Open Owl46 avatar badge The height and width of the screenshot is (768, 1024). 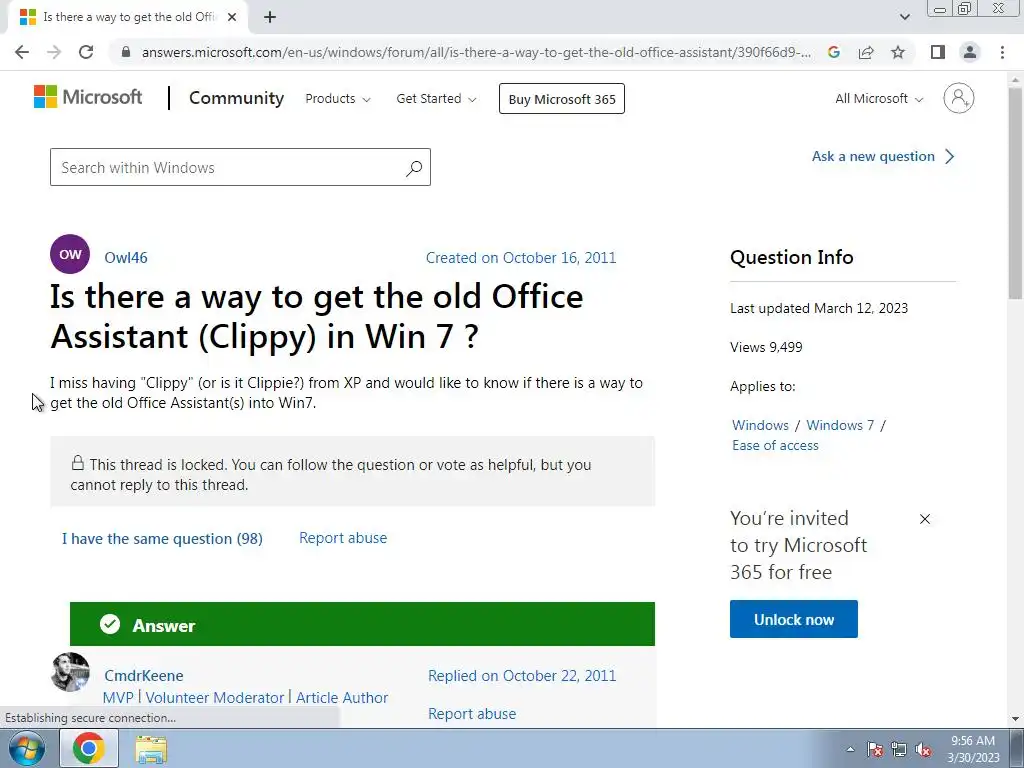(x=70, y=254)
